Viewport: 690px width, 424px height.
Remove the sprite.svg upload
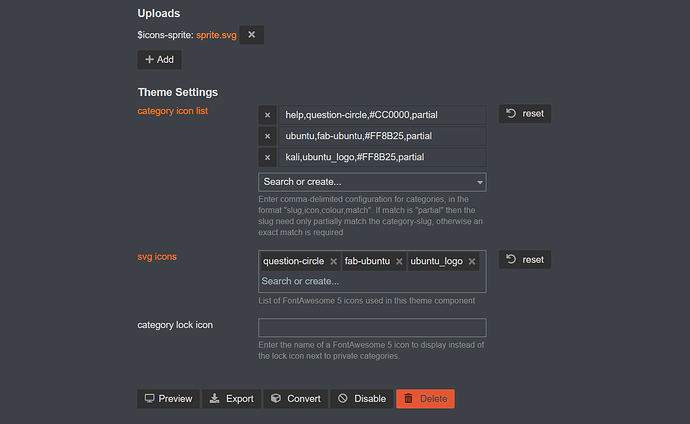pyautogui.click(x=251, y=35)
